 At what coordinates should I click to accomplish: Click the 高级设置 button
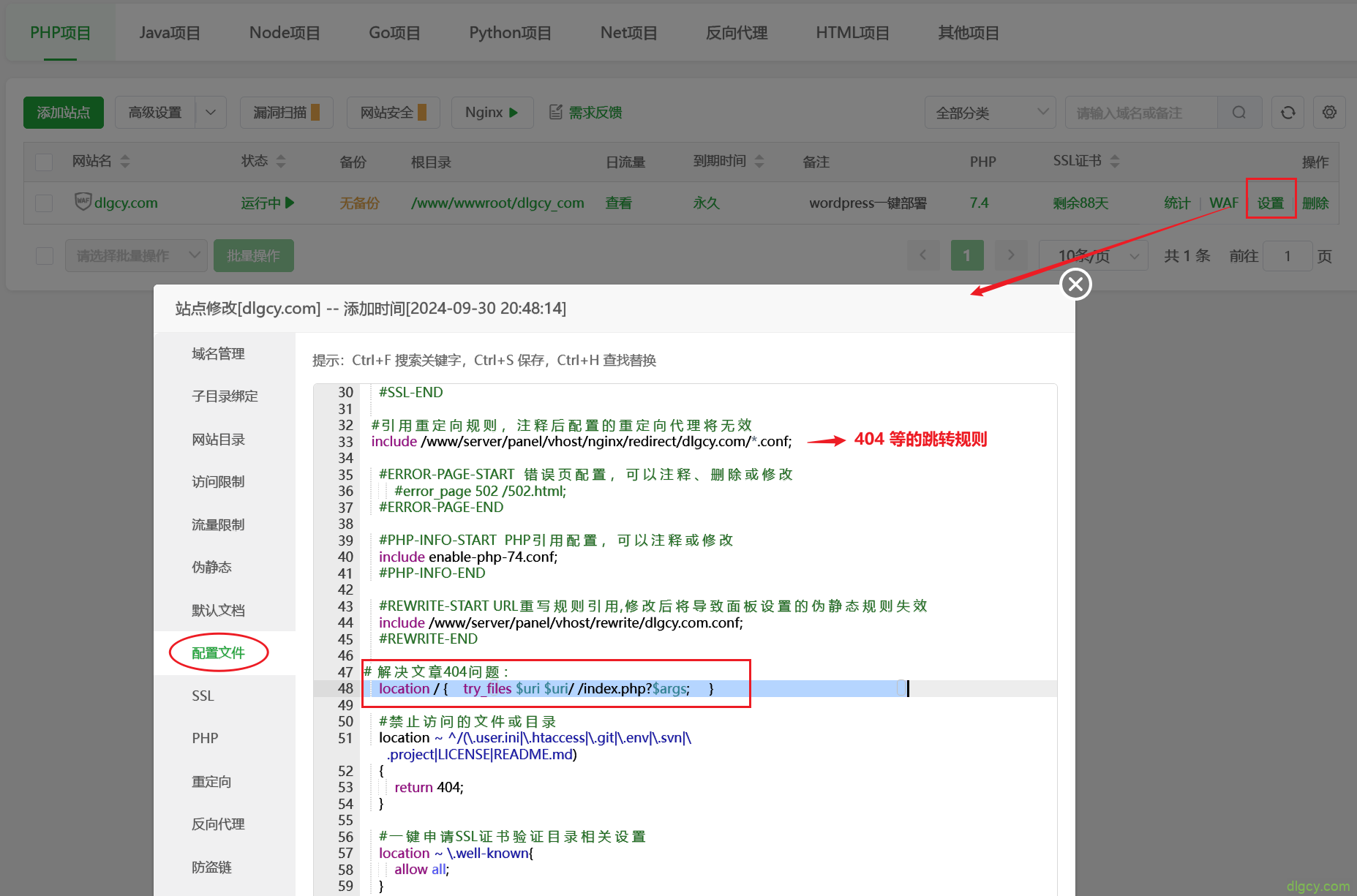(x=155, y=113)
